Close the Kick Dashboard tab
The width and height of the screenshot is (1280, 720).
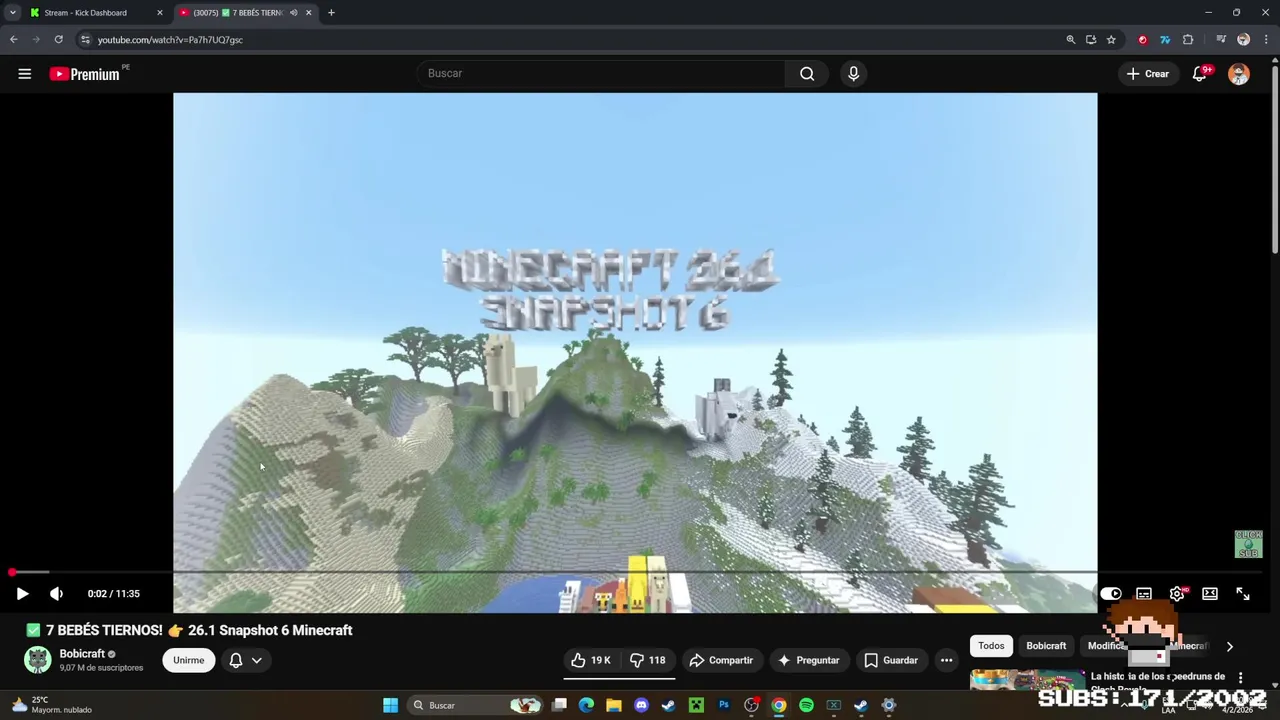[x=159, y=13]
